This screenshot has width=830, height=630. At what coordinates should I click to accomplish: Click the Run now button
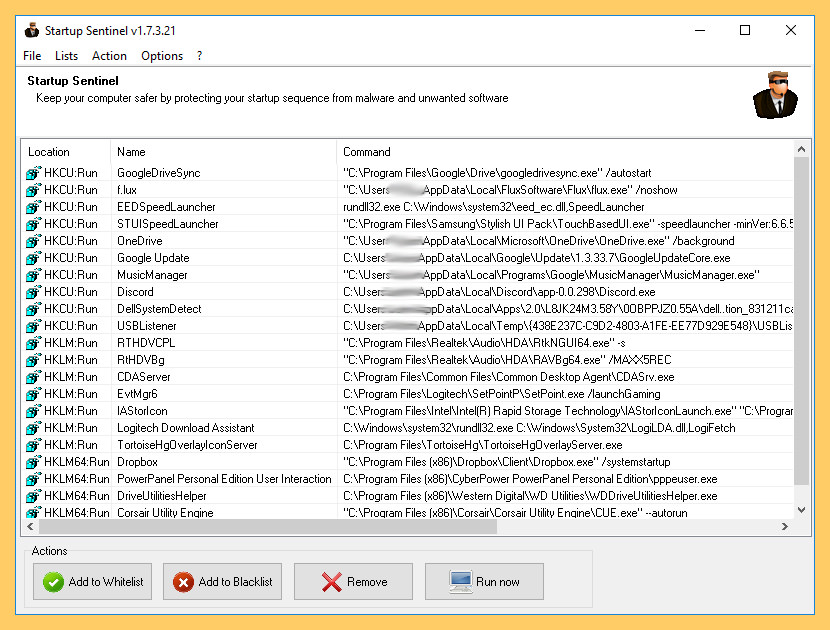pyautogui.click(x=484, y=581)
